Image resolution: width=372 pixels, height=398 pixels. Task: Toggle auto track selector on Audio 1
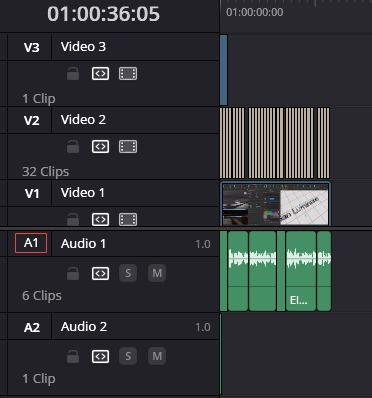pyautogui.click(x=100, y=273)
